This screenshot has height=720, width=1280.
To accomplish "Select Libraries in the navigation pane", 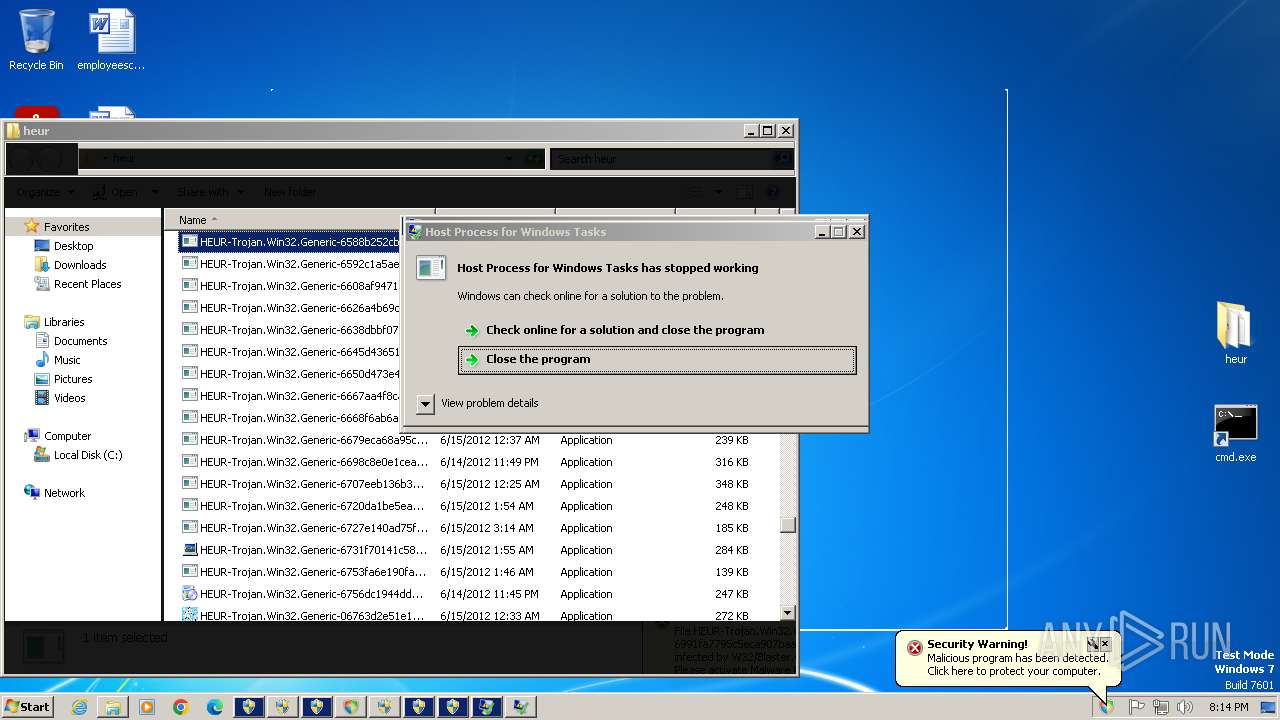I will coord(63,322).
